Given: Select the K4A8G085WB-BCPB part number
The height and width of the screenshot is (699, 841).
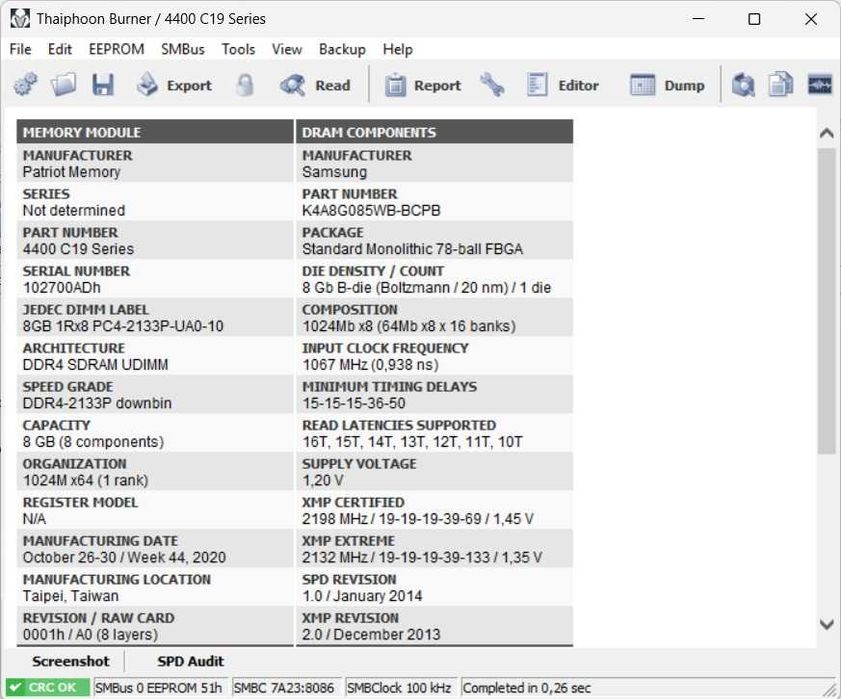Looking at the screenshot, I should [x=371, y=210].
